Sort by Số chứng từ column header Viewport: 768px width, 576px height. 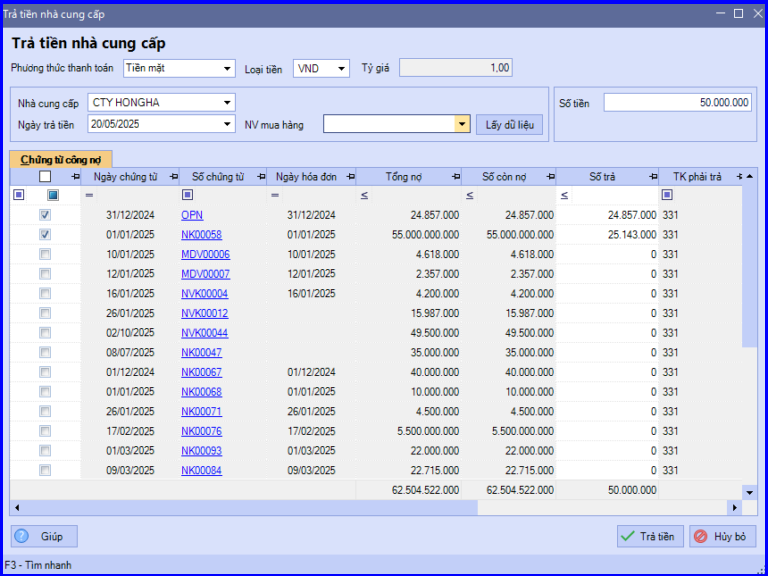point(218,177)
